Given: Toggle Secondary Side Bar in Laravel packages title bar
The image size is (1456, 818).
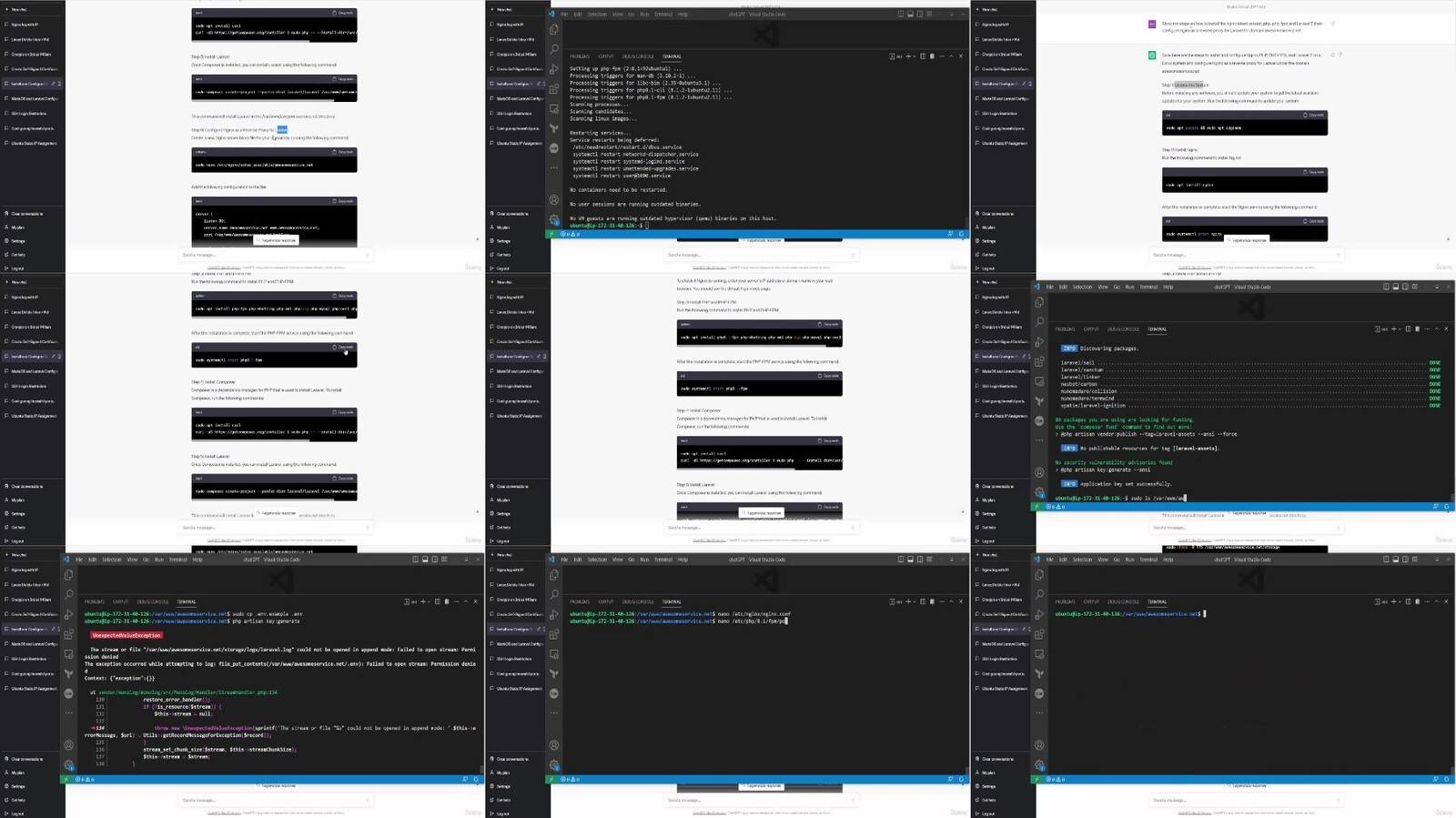Looking at the screenshot, I should point(1405,287).
